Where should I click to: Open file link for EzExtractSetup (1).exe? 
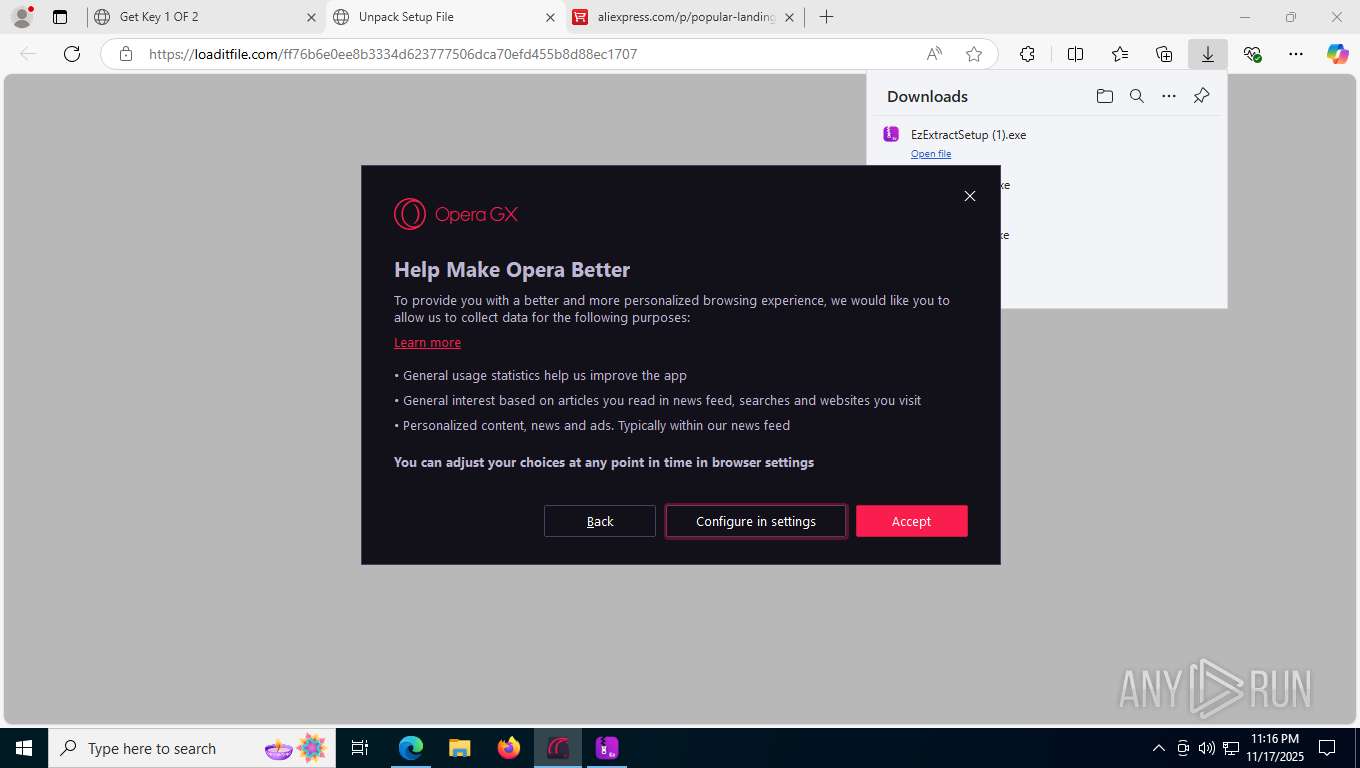click(x=931, y=154)
